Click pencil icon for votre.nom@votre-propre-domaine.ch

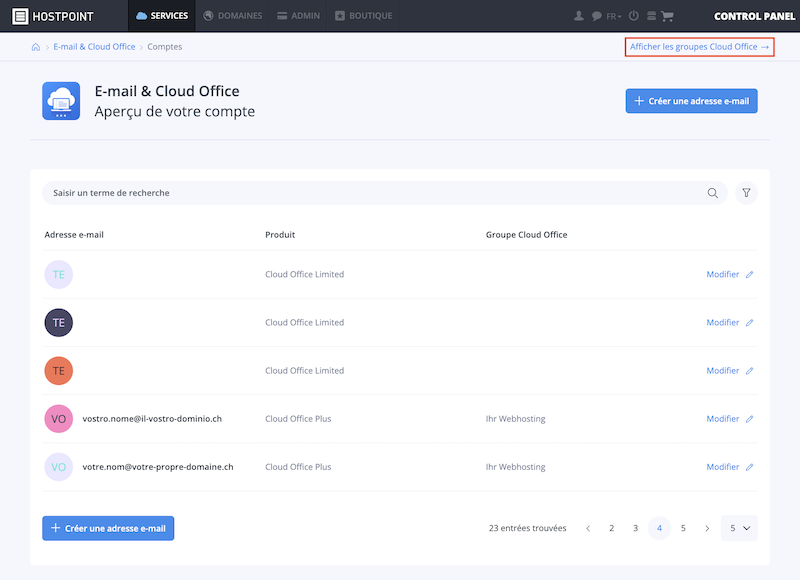(749, 467)
